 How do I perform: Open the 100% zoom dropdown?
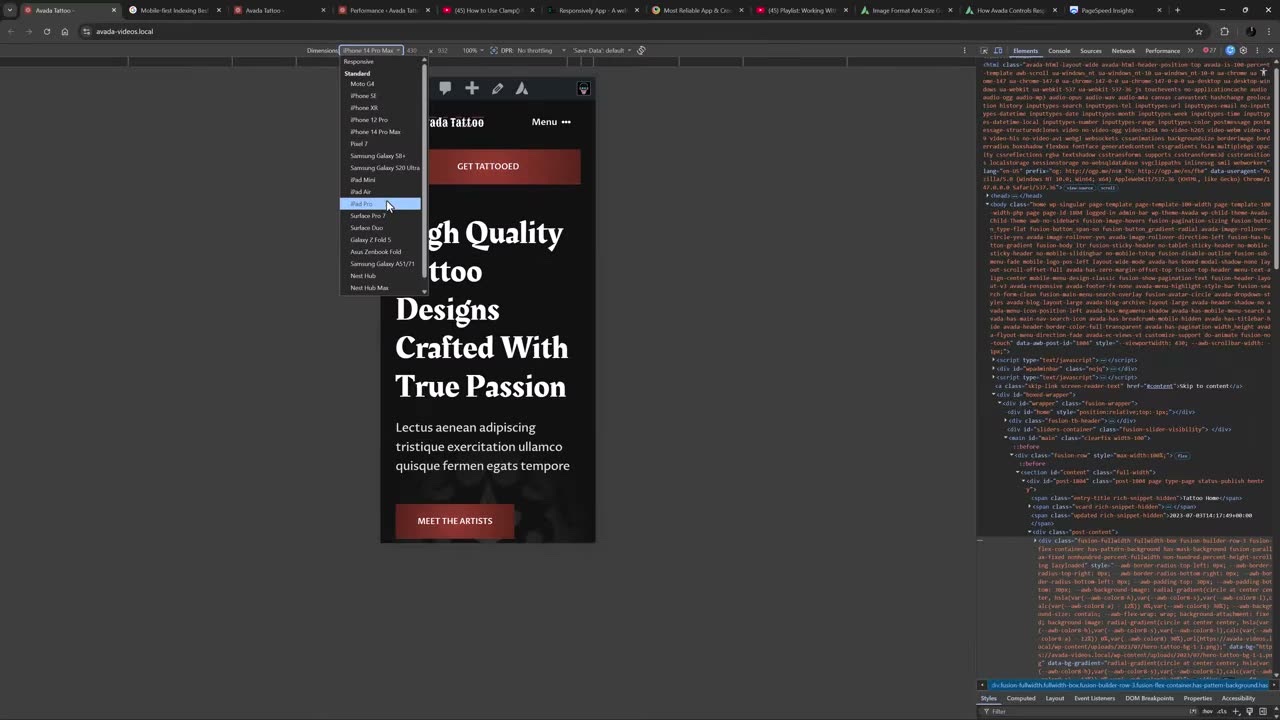tap(471, 50)
